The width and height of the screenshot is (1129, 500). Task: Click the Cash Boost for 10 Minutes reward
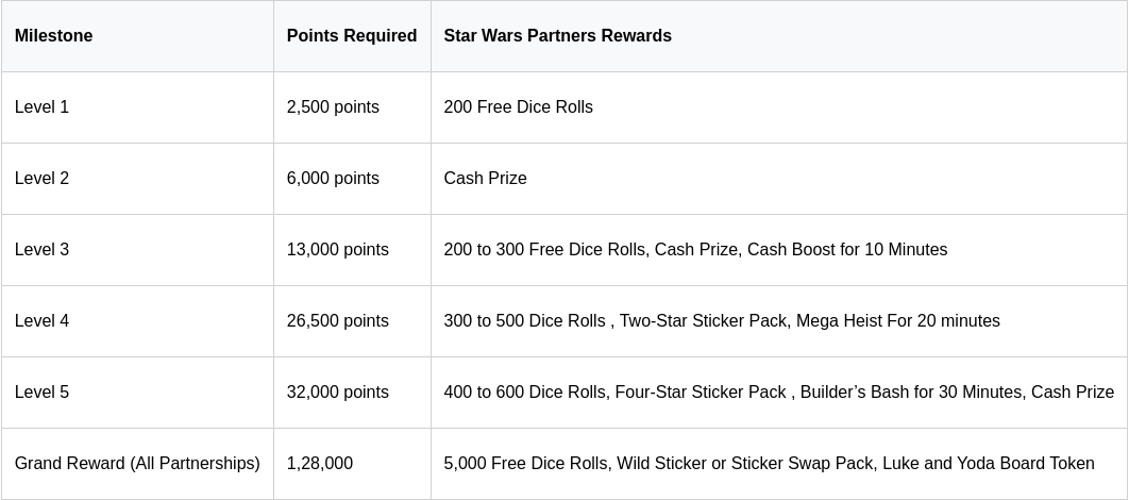pos(847,249)
